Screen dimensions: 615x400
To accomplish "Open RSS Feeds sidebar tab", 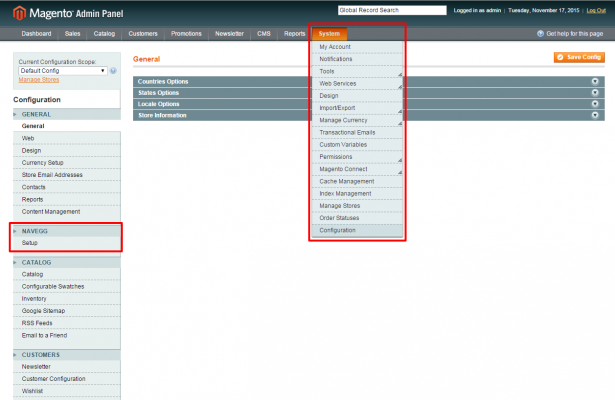I will (x=67, y=323).
